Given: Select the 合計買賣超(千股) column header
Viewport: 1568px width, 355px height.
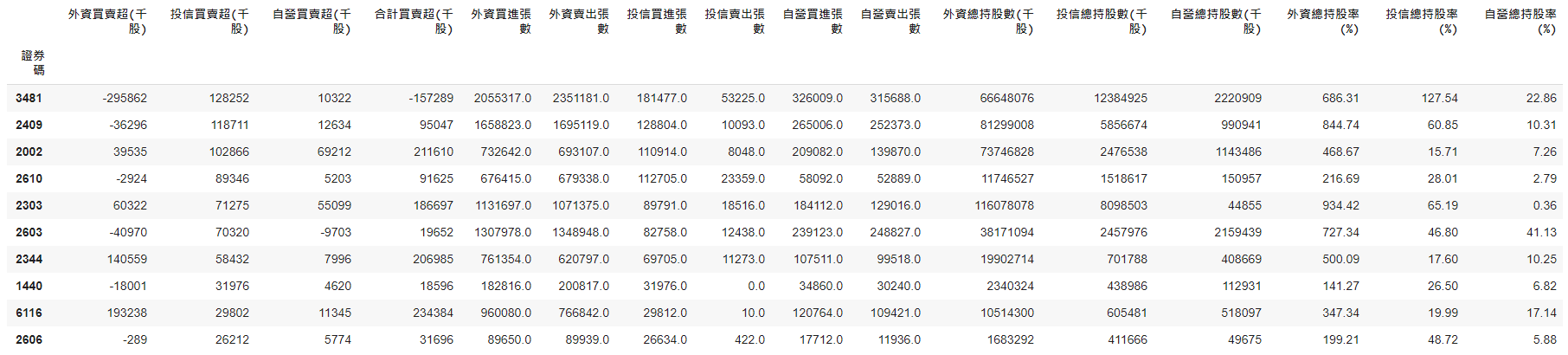Looking at the screenshot, I should [414, 22].
